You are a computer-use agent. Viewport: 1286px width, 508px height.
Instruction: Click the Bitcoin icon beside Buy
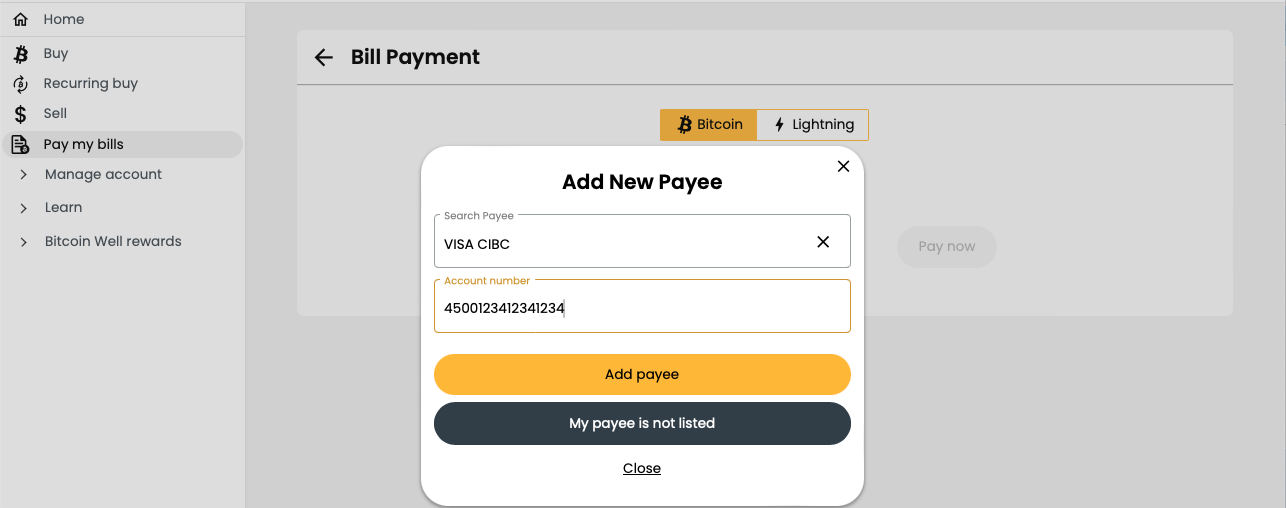pyautogui.click(x=20, y=54)
